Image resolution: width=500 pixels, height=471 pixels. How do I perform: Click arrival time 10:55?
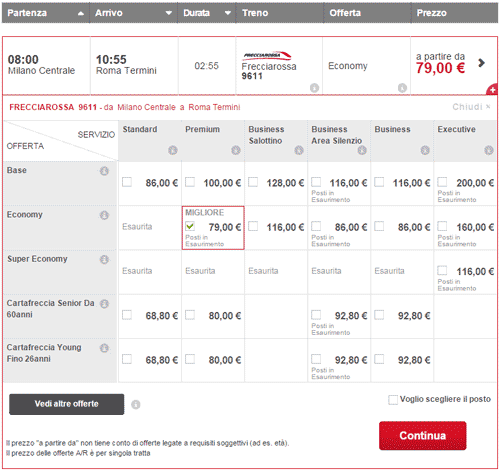coord(111,59)
